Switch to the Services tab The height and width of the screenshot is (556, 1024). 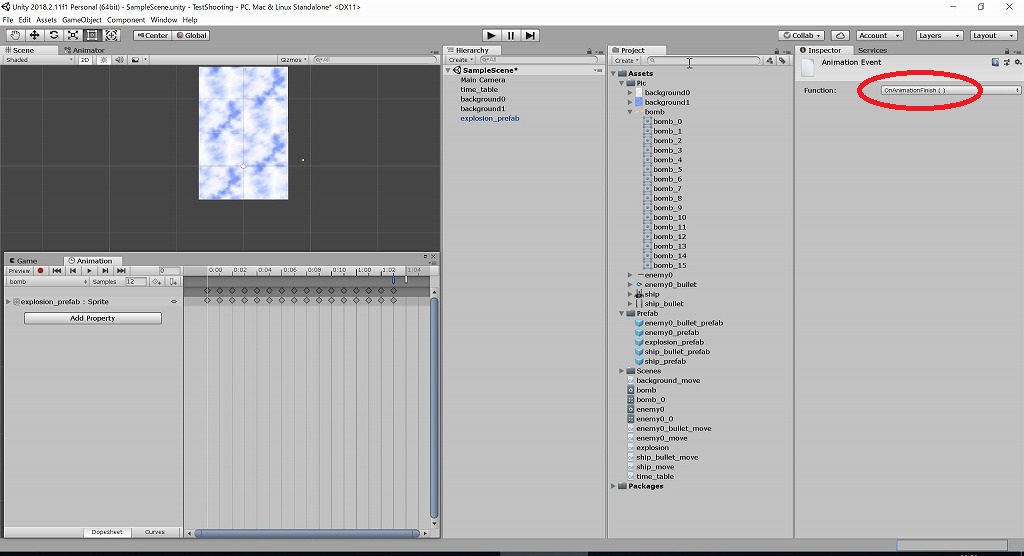click(x=872, y=50)
